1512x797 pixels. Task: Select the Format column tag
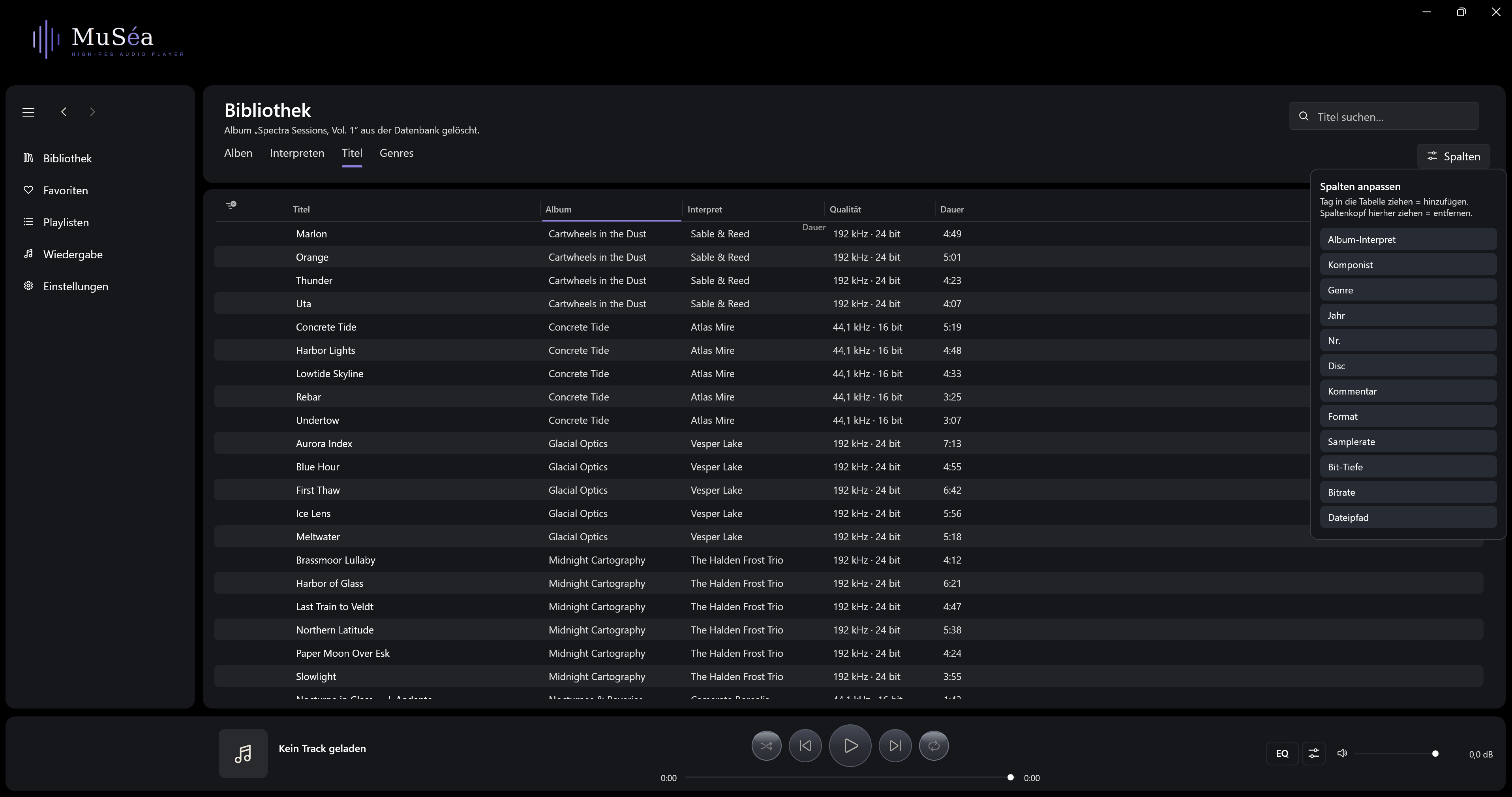click(x=1408, y=416)
